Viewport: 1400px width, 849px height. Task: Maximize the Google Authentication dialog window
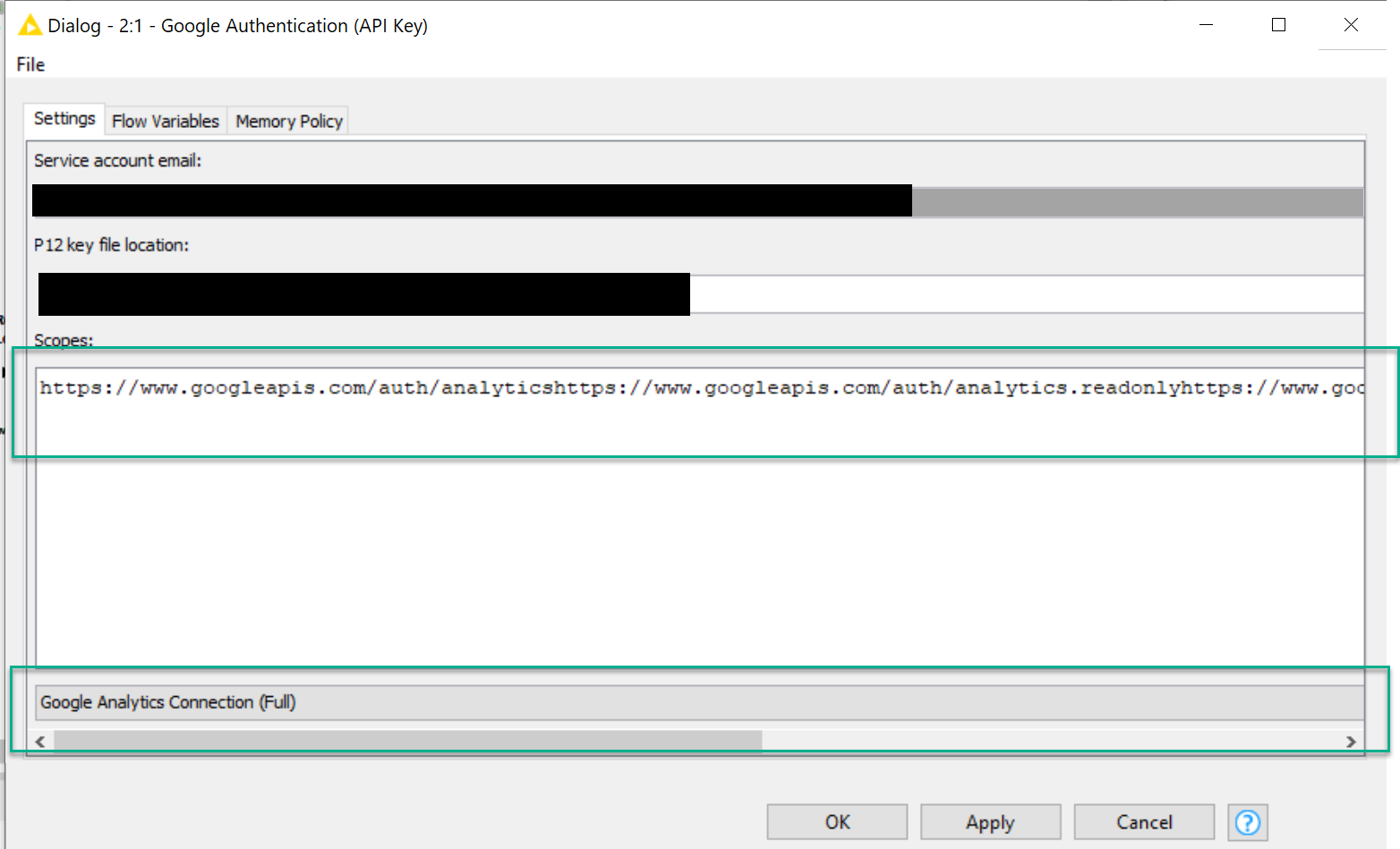point(1278,25)
